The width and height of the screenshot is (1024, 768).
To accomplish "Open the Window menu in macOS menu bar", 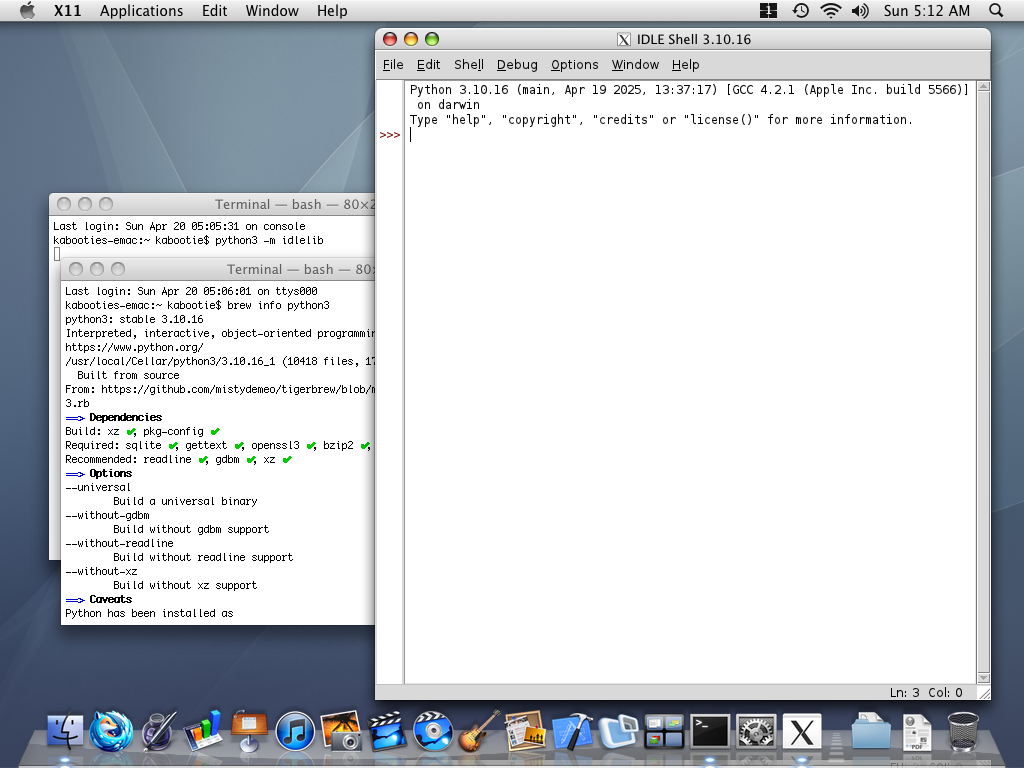I will tap(272, 10).
